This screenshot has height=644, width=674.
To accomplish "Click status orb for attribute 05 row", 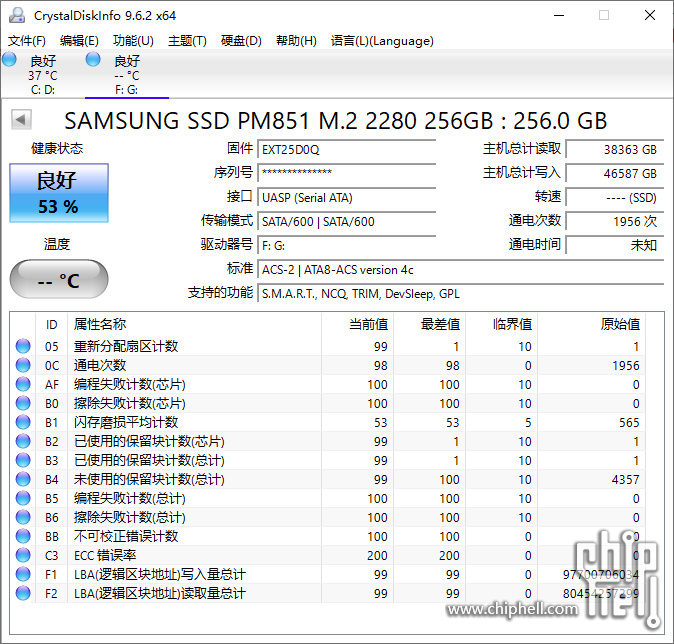I will point(23,346).
